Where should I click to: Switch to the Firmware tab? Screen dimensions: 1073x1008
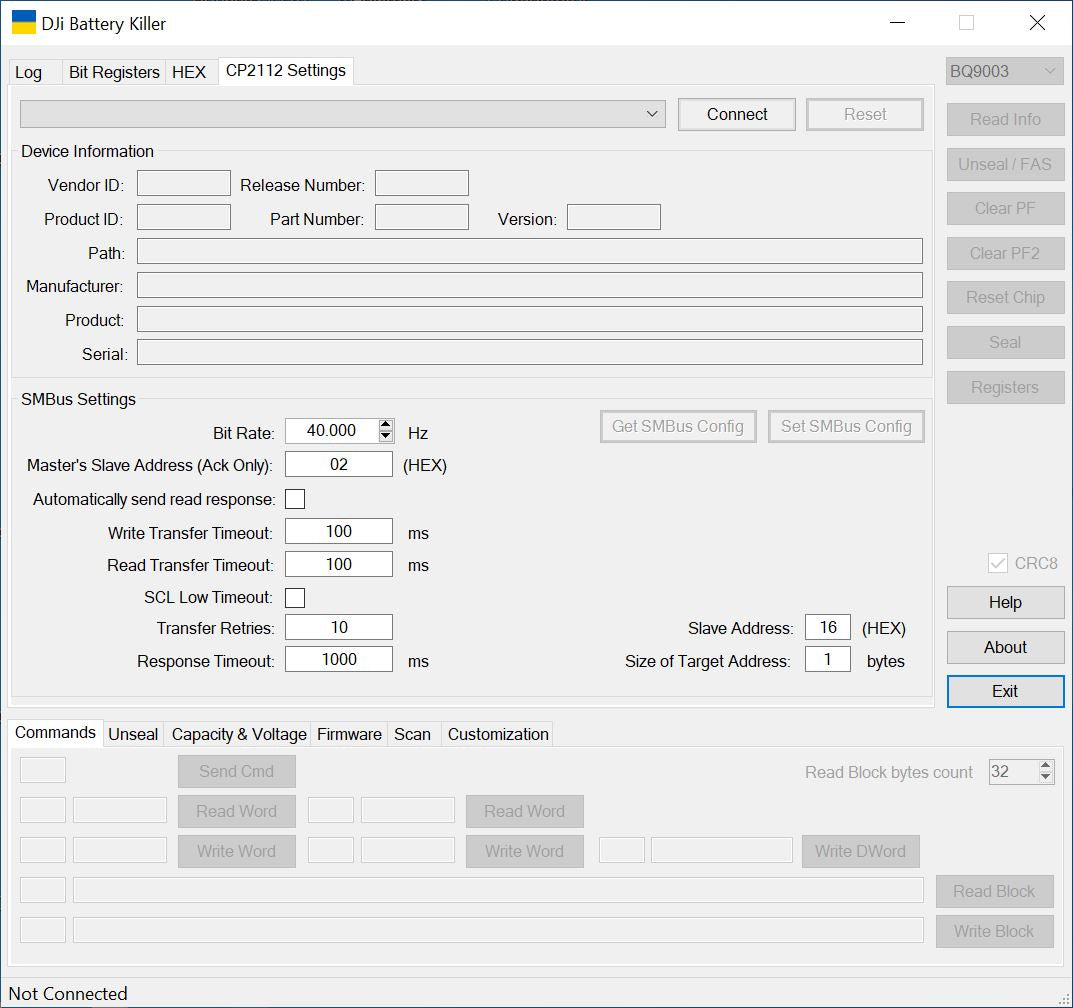tap(349, 734)
